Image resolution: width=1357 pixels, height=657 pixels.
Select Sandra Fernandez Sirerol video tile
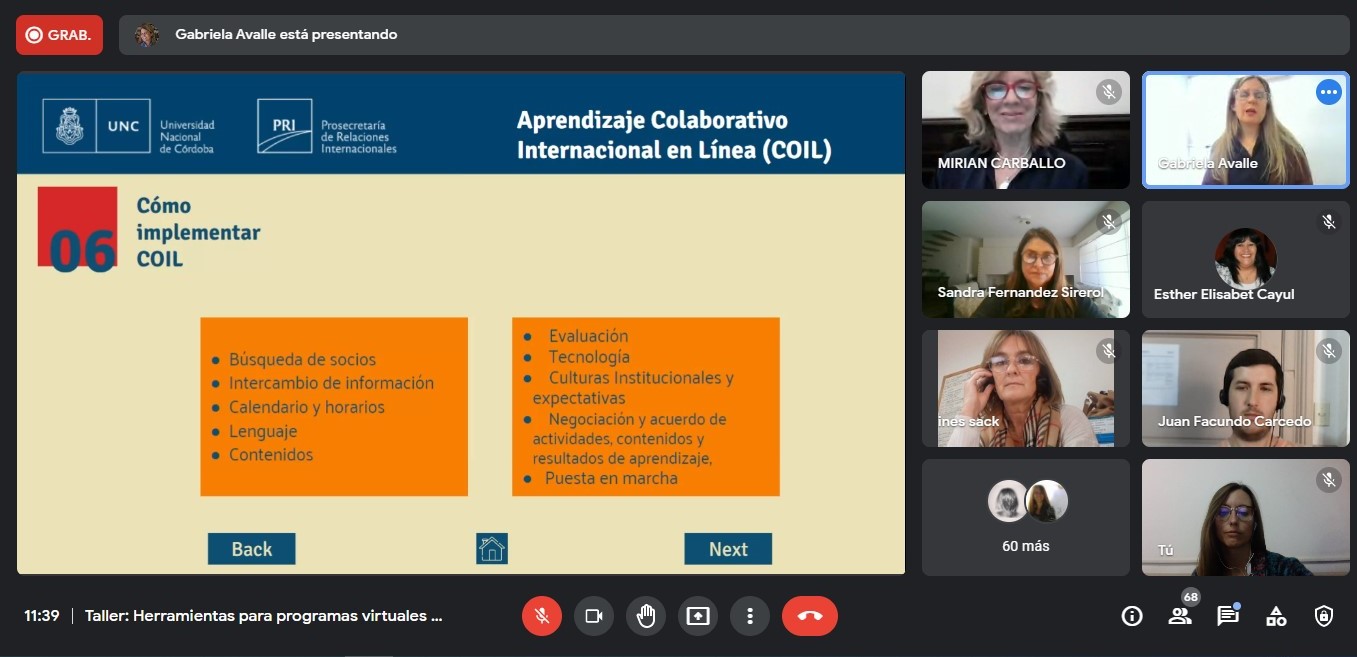[1026, 260]
